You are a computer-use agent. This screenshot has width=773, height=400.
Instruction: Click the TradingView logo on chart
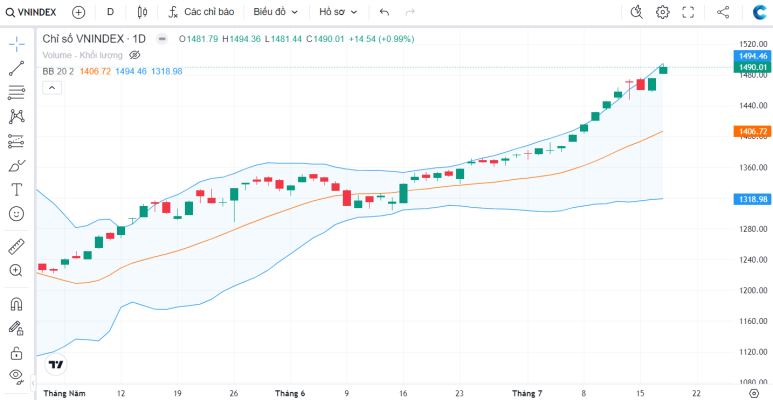[56, 365]
